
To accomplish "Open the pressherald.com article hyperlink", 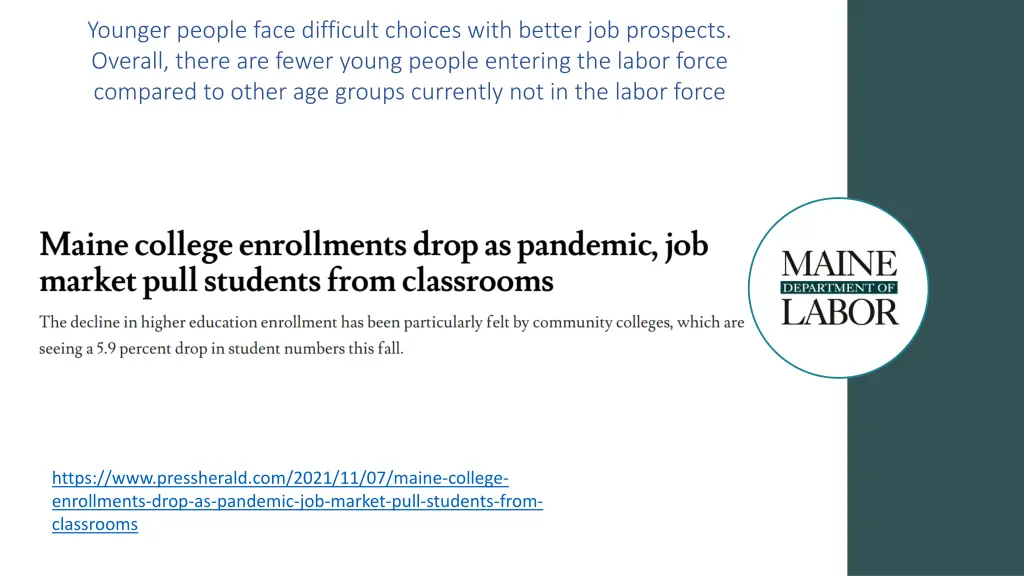I will [x=297, y=501].
